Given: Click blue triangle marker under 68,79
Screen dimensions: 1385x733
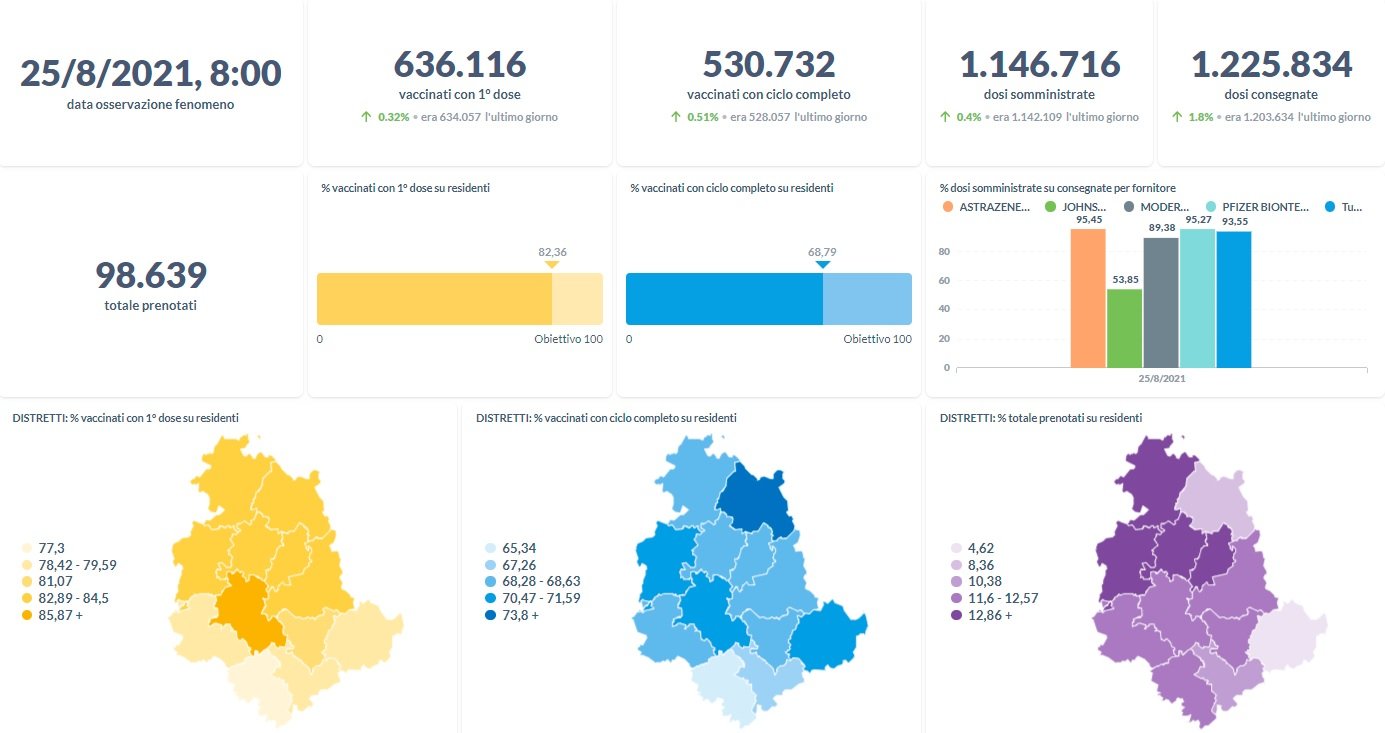Looking at the screenshot, I should point(822,265).
